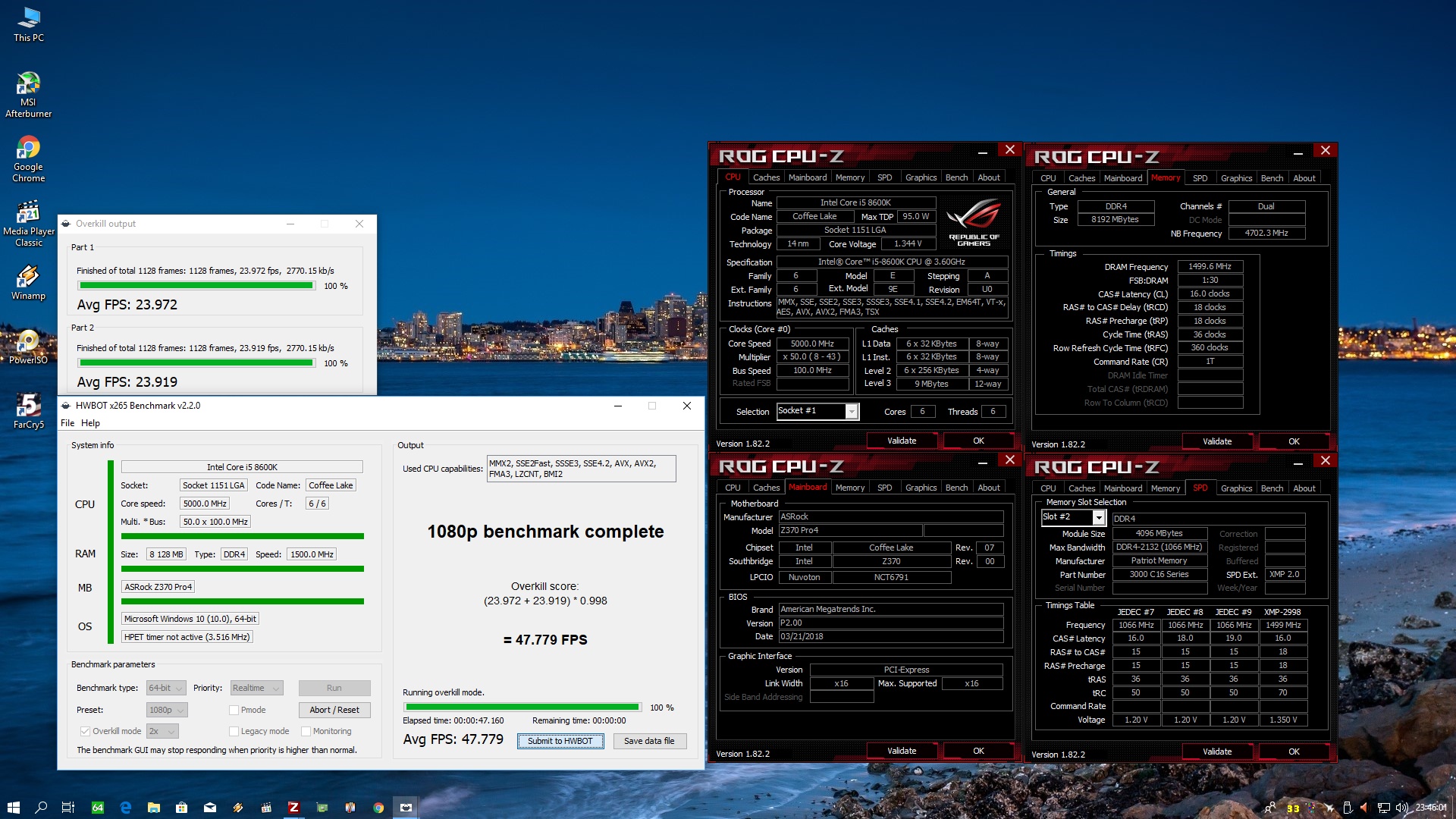Click the Save data file button
The width and height of the screenshot is (1456, 819).
tap(649, 741)
